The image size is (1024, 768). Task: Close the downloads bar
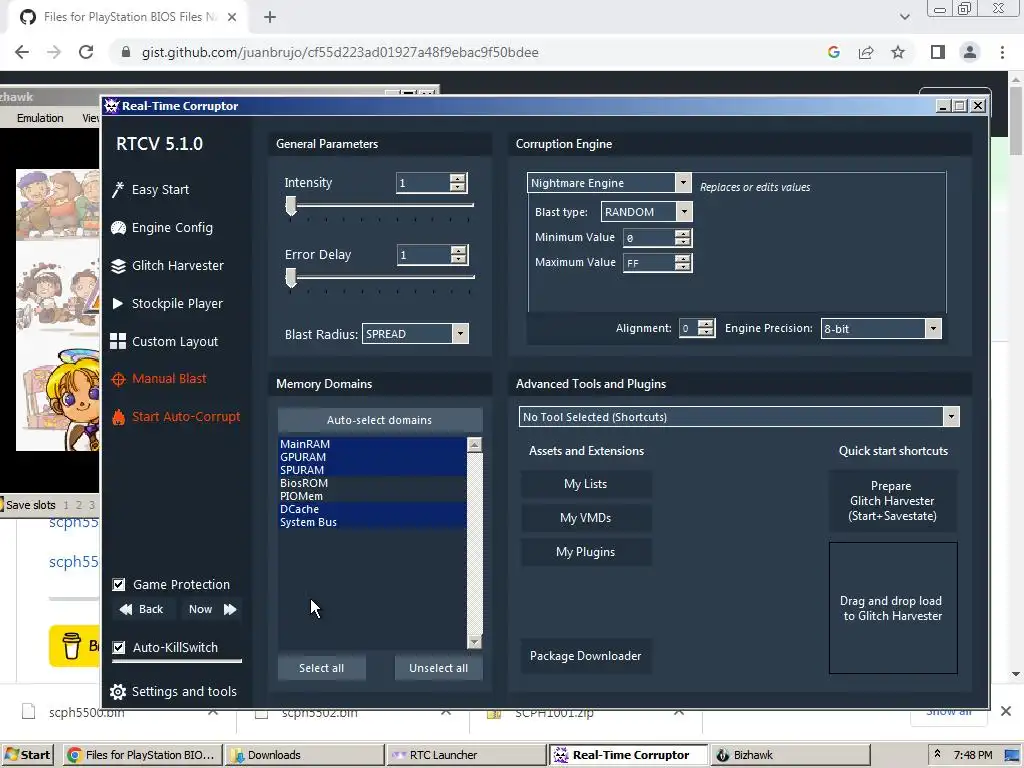[x=1006, y=711]
